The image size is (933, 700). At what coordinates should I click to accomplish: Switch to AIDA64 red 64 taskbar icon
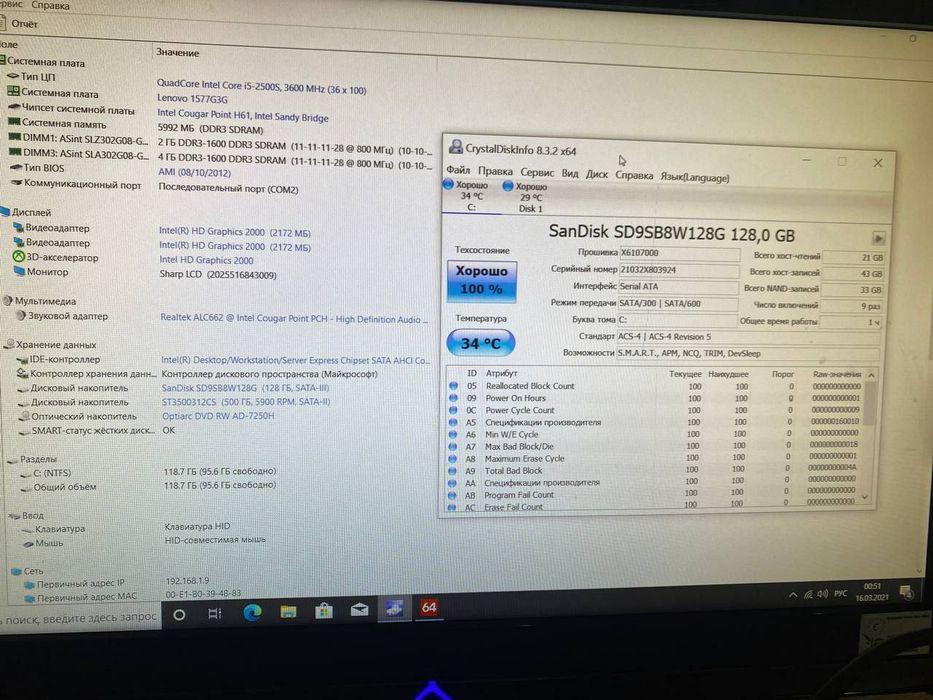[x=429, y=607]
